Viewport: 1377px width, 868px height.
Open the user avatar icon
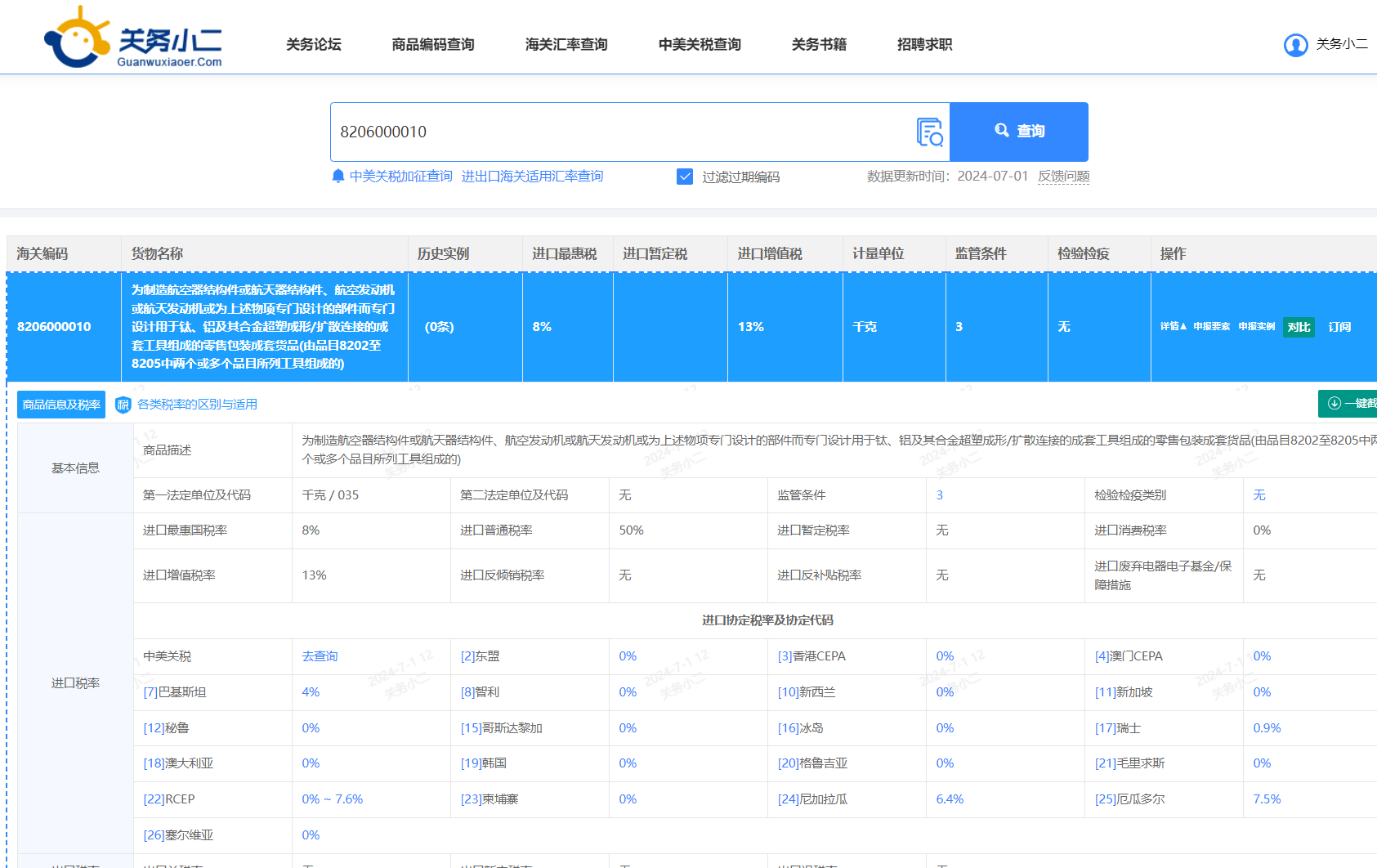(x=1295, y=45)
